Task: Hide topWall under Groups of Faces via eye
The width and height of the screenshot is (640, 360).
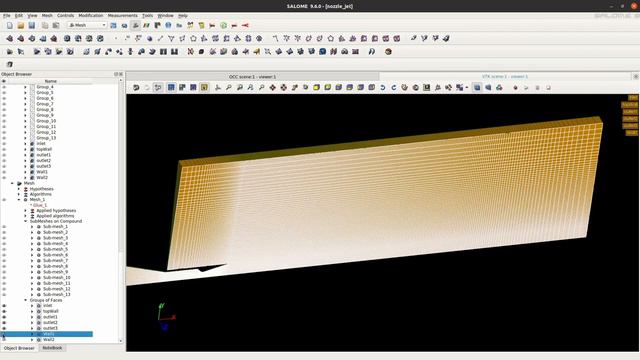Action: point(4,311)
